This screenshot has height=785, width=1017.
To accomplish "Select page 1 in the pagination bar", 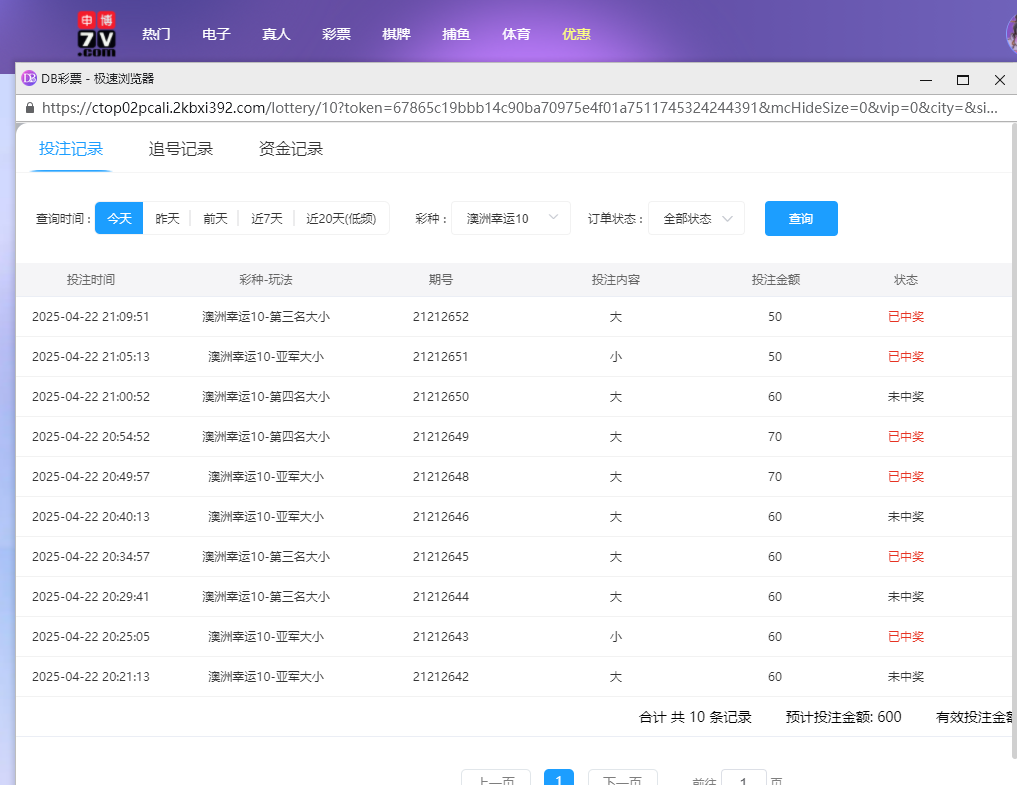I will (559, 778).
